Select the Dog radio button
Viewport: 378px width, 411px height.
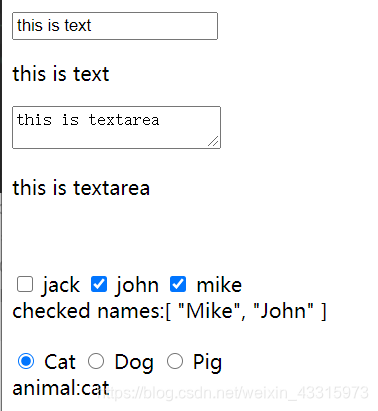(x=96, y=361)
